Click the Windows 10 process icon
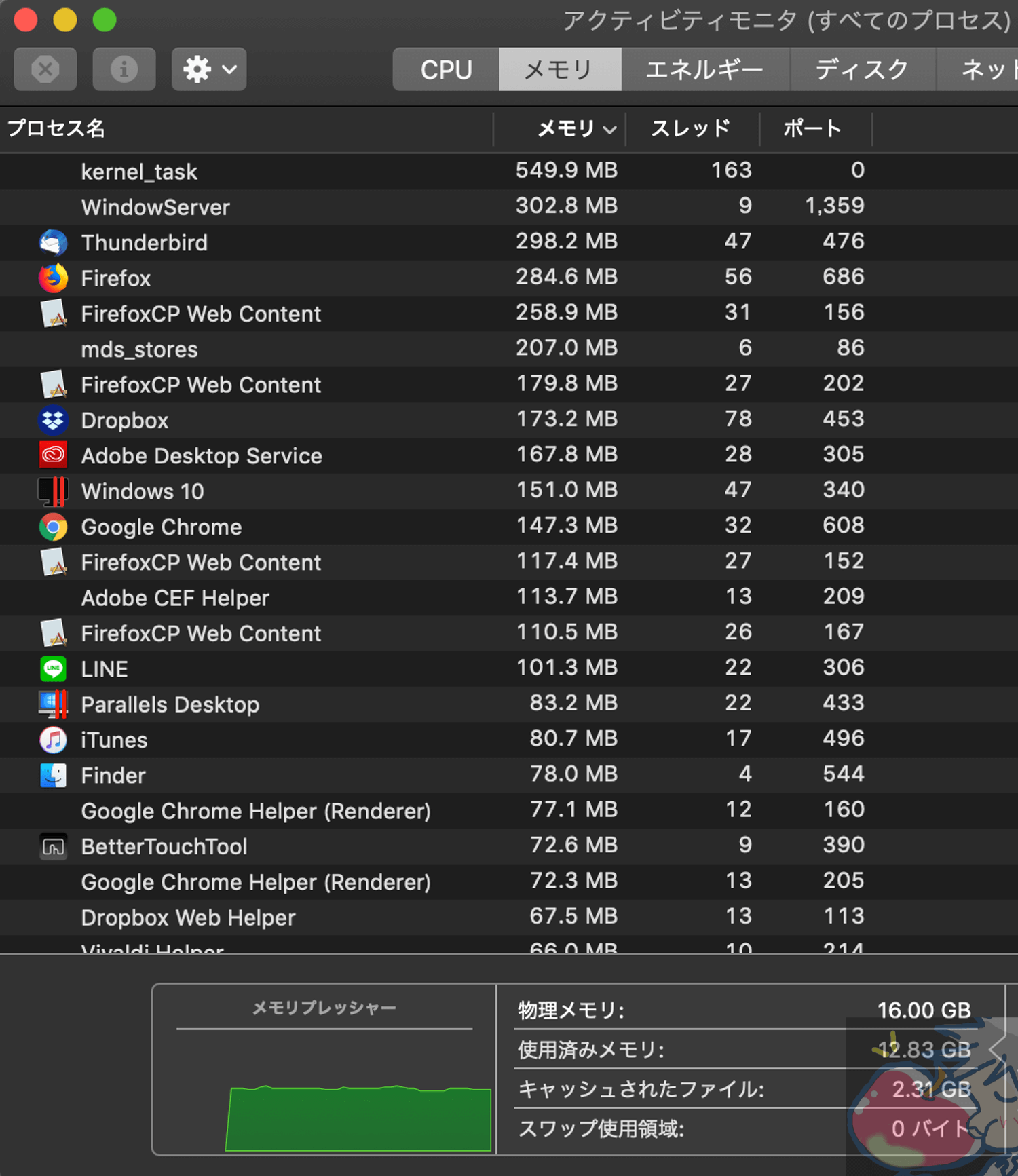1018x1176 pixels. (x=53, y=491)
